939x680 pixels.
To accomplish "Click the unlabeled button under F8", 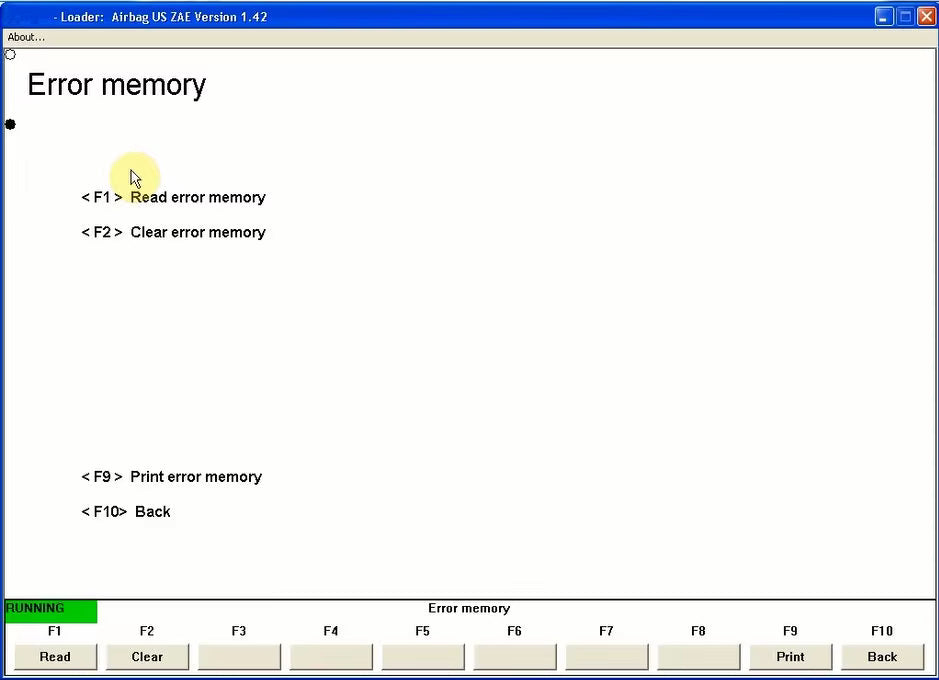I will pos(698,657).
